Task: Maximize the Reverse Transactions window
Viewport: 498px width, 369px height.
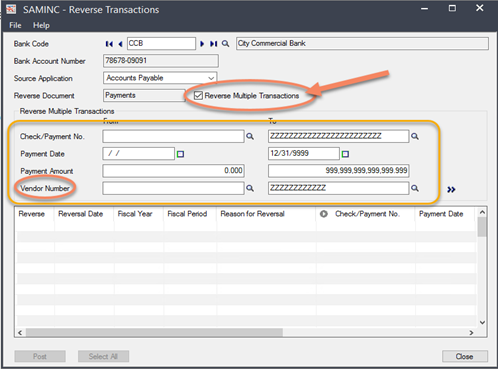Action: 452,9
